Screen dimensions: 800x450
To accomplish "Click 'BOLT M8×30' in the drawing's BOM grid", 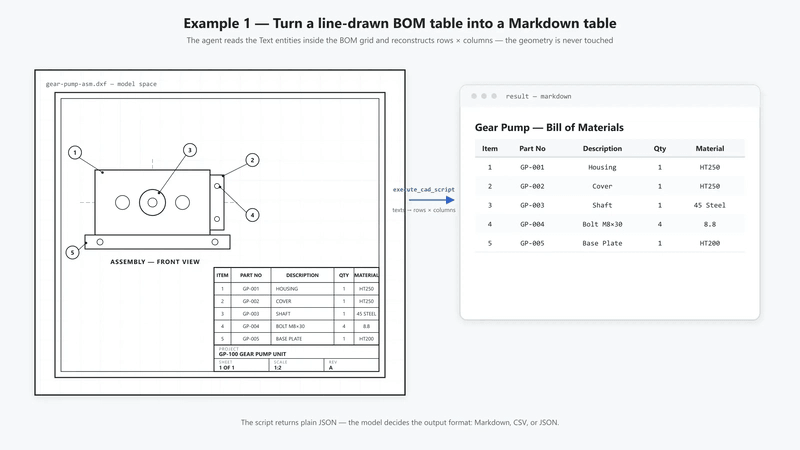I will tap(290, 327).
